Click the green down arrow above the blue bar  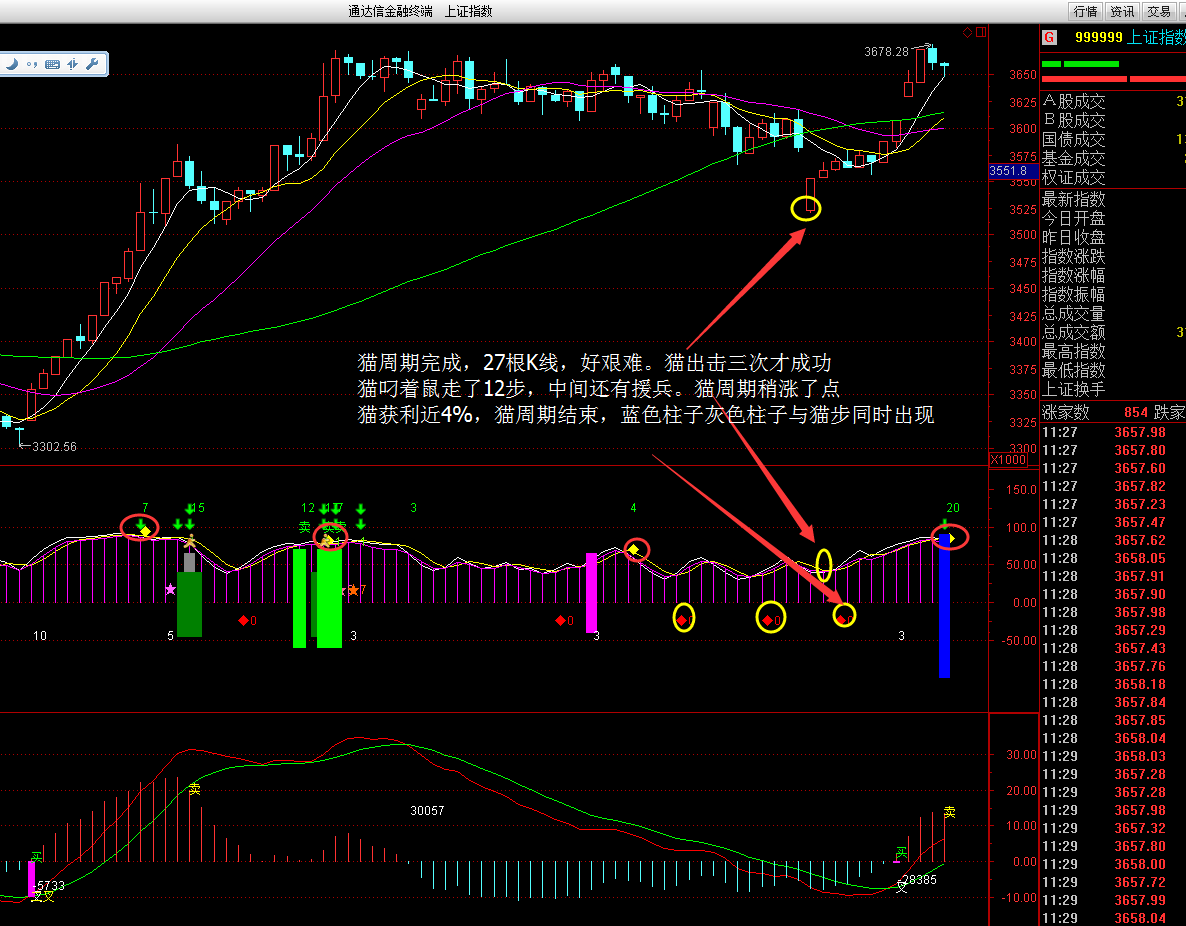tap(945, 523)
